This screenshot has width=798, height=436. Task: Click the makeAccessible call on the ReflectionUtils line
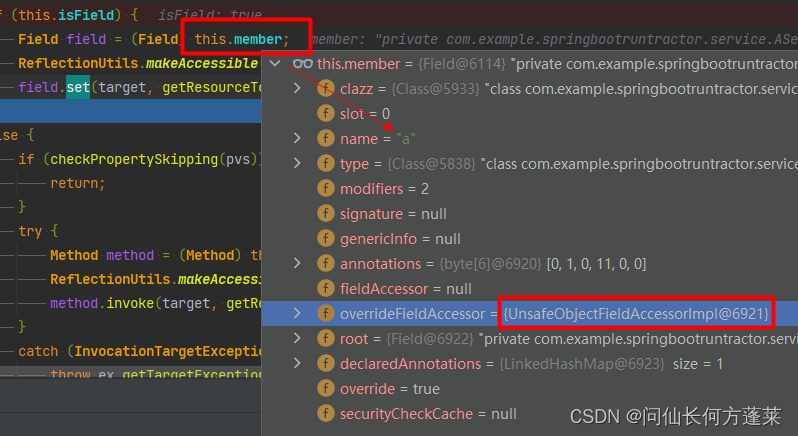click(202, 63)
